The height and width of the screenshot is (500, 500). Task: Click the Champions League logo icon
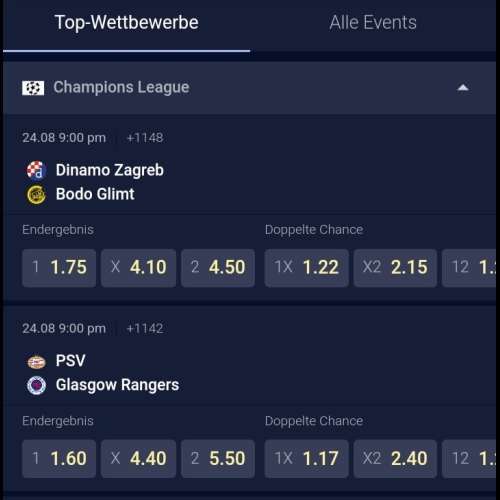(33, 88)
